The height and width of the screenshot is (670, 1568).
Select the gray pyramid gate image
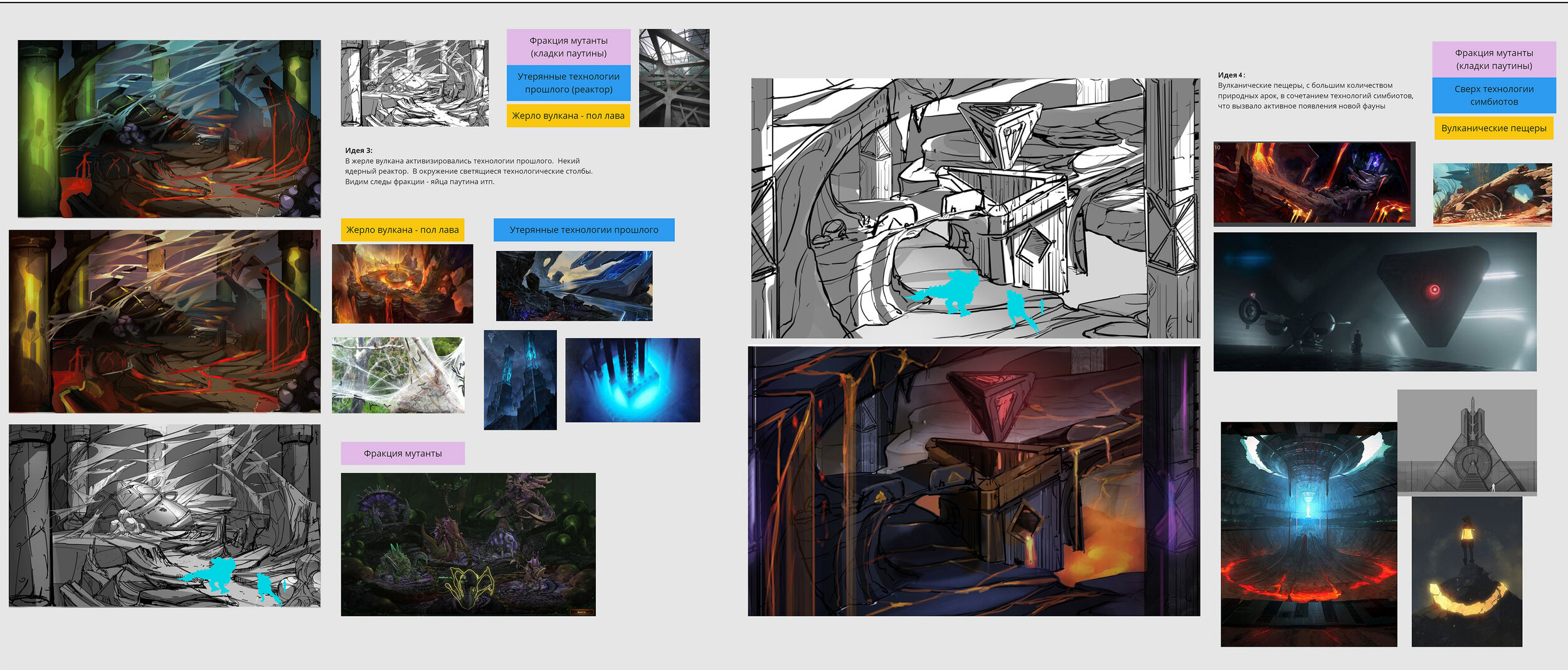point(1467,442)
